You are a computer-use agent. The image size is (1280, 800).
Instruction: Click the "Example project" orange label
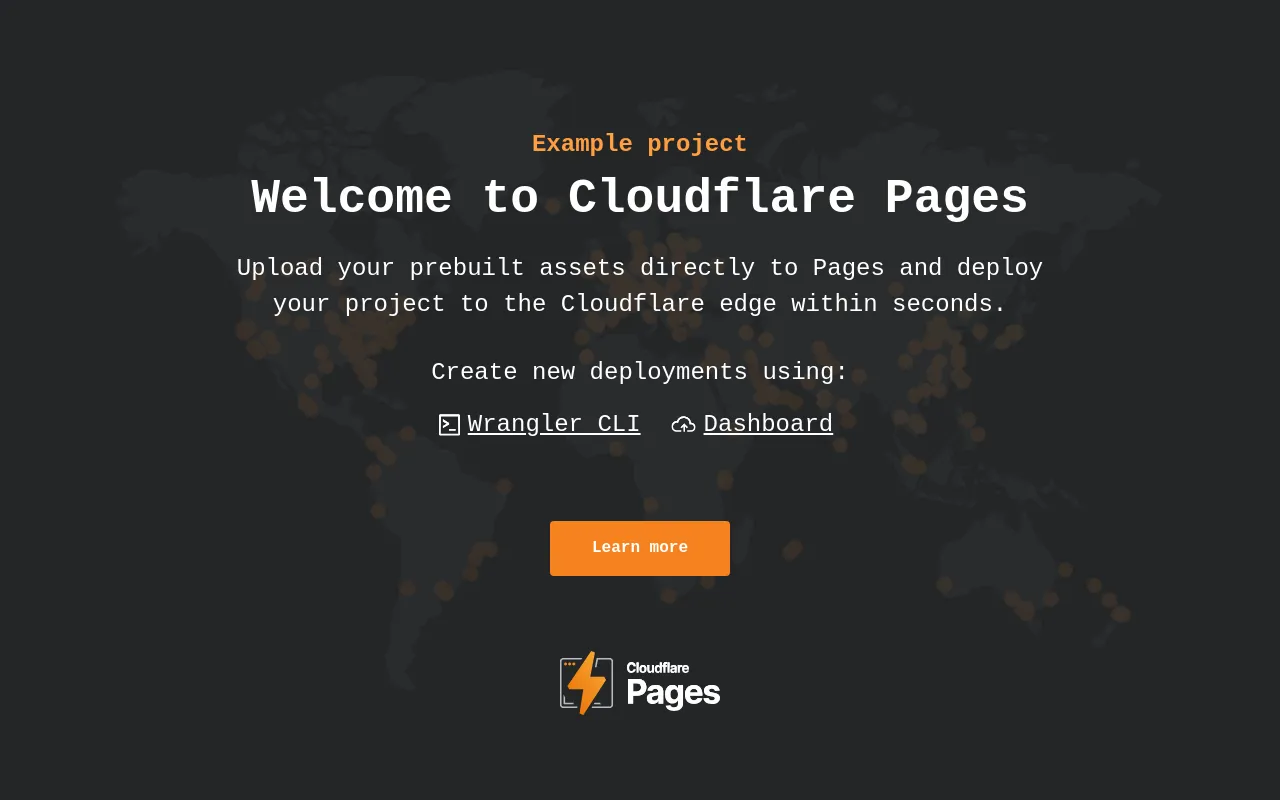pos(640,144)
